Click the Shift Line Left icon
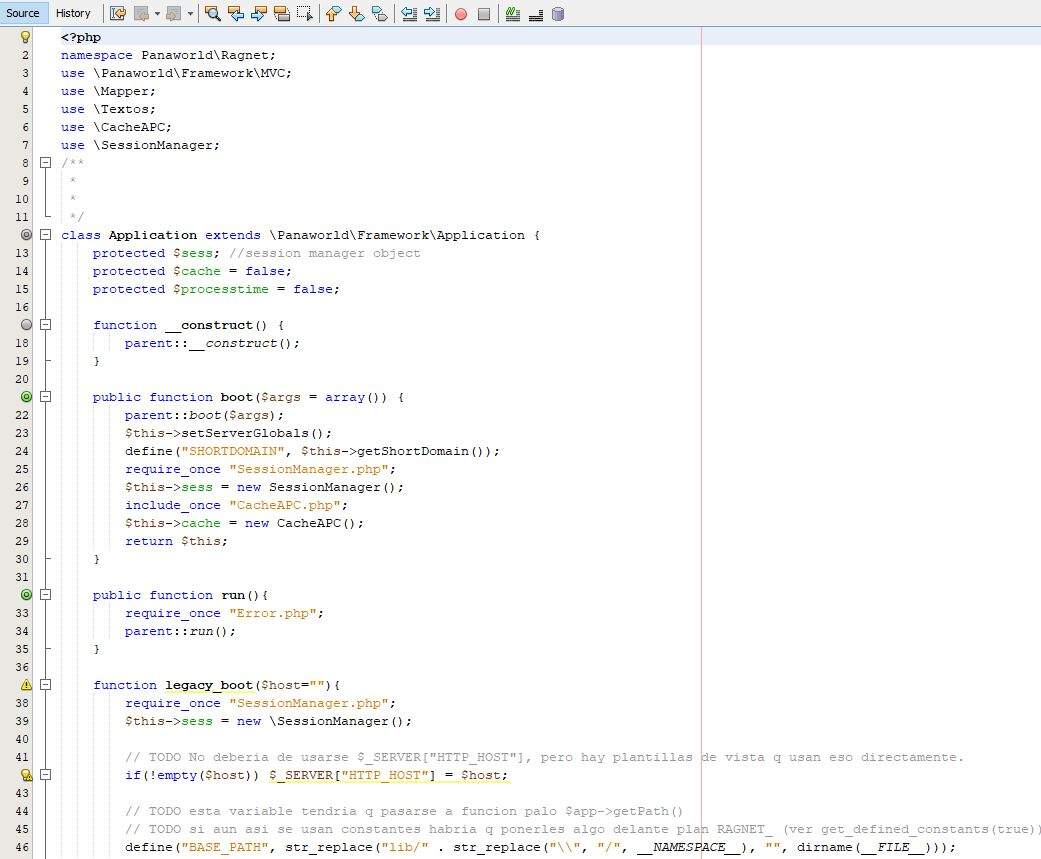Image resolution: width=1041 pixels, height=859 pixels. (x=409, y=13)
